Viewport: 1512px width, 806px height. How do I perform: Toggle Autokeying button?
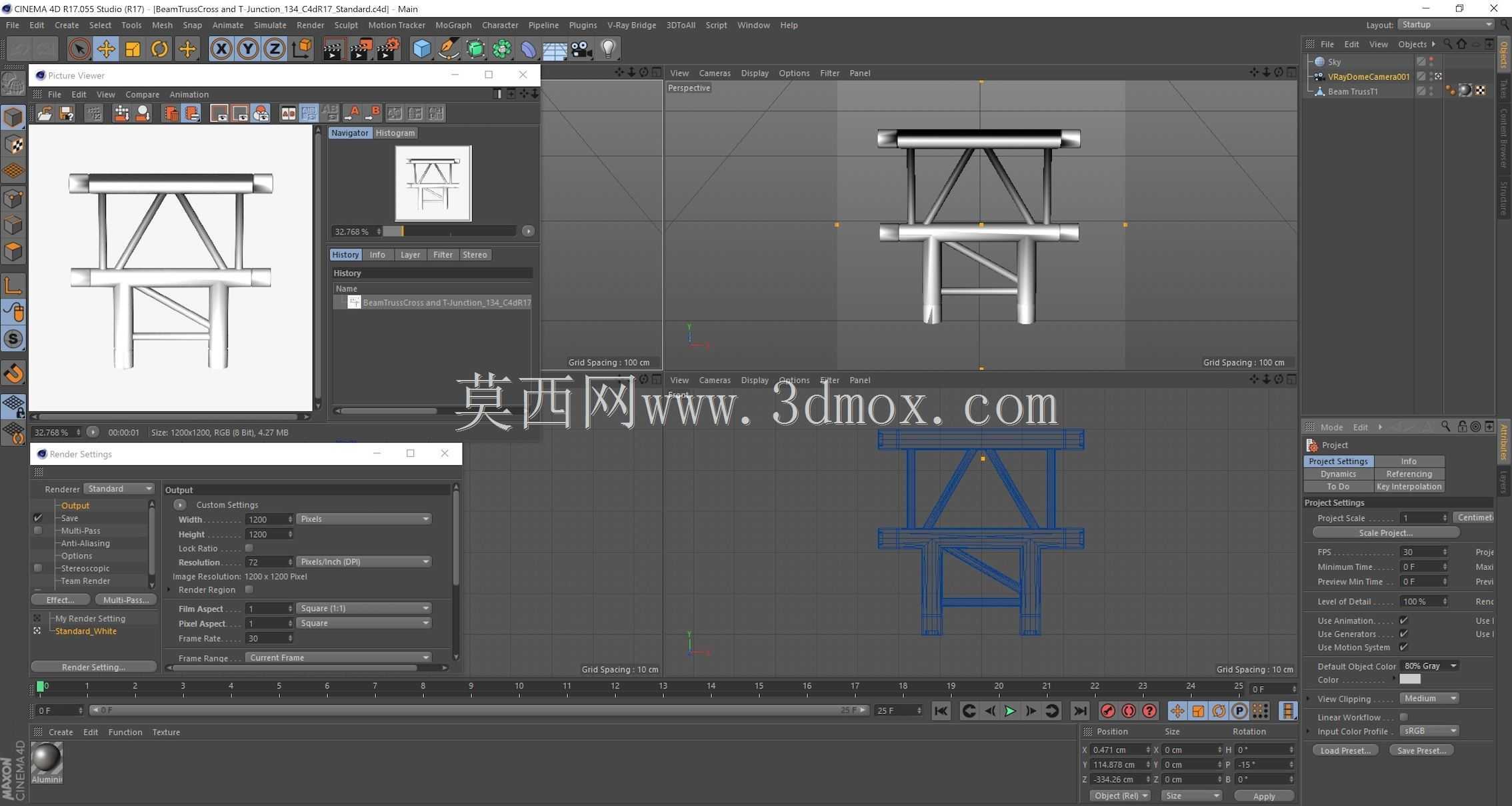1129,711
